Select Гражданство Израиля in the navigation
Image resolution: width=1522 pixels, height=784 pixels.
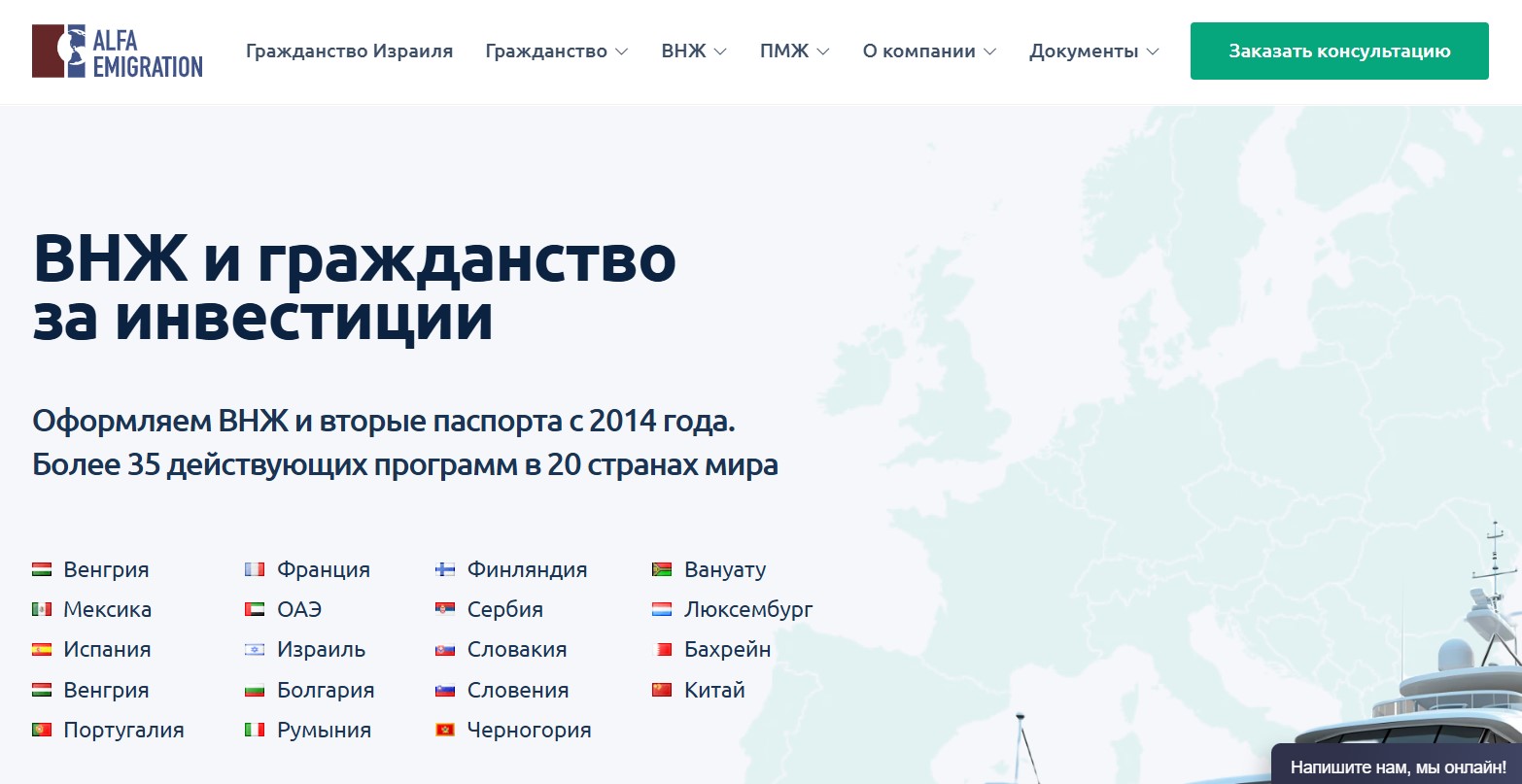pos(351,51)
